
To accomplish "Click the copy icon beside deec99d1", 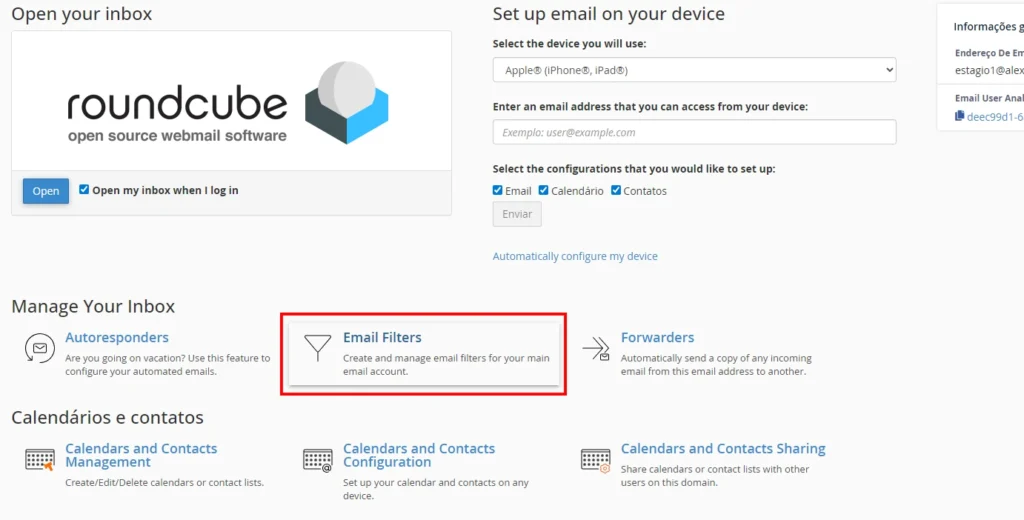I will [x=959, y=116].
